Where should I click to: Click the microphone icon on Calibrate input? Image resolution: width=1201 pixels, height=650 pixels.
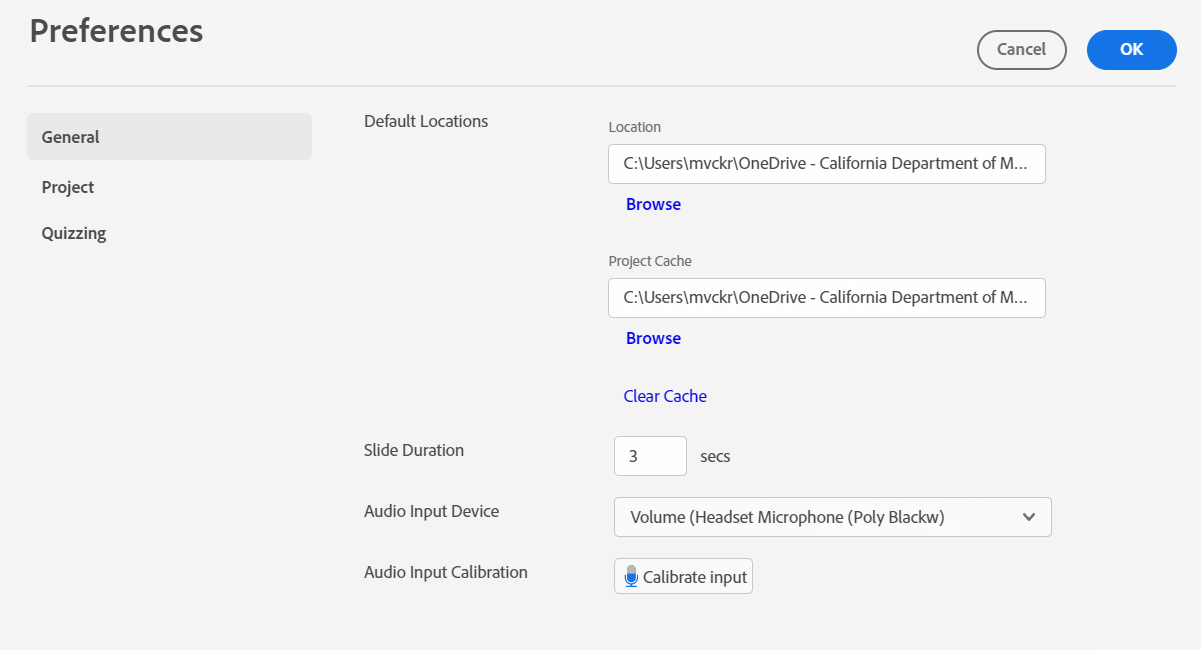pyautogui.click(x=631, y=577)
